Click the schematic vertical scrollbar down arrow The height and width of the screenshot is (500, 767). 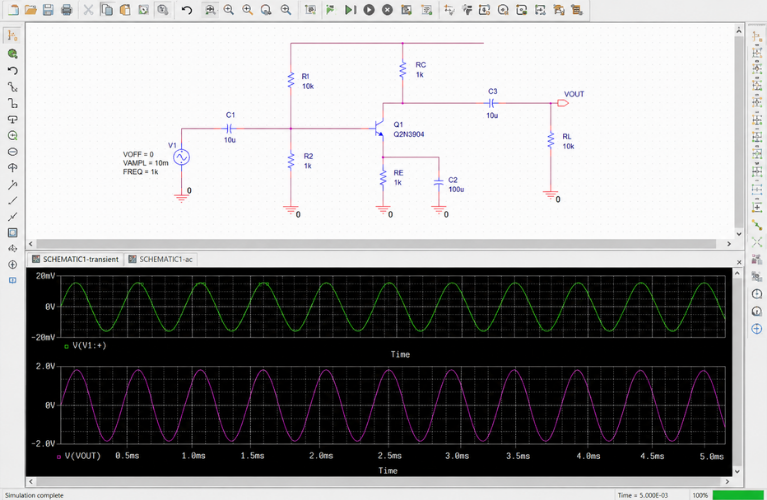pyautogui.click(x=739, y=234)
